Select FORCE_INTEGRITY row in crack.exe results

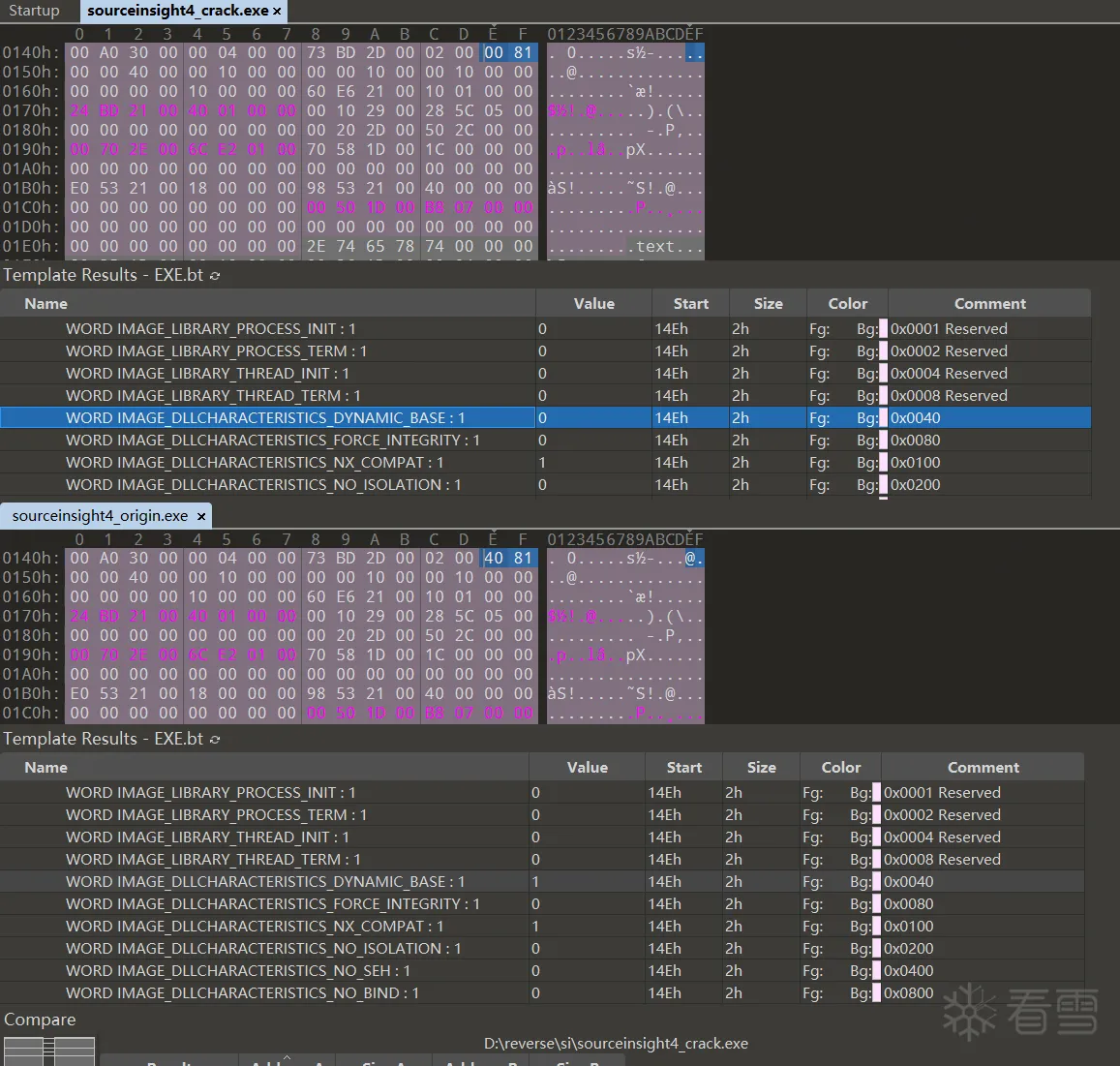(x=546, y=441)
